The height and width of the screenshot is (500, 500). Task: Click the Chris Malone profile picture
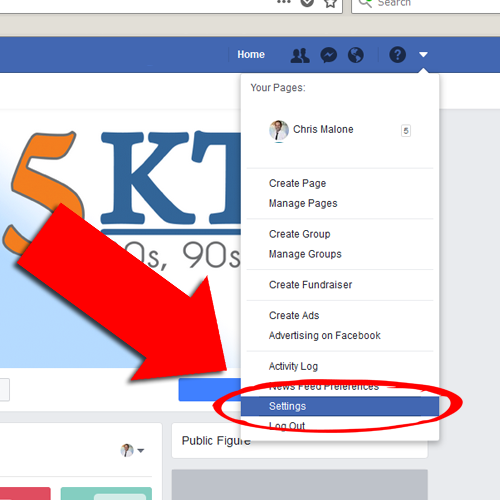coord(279,130)
